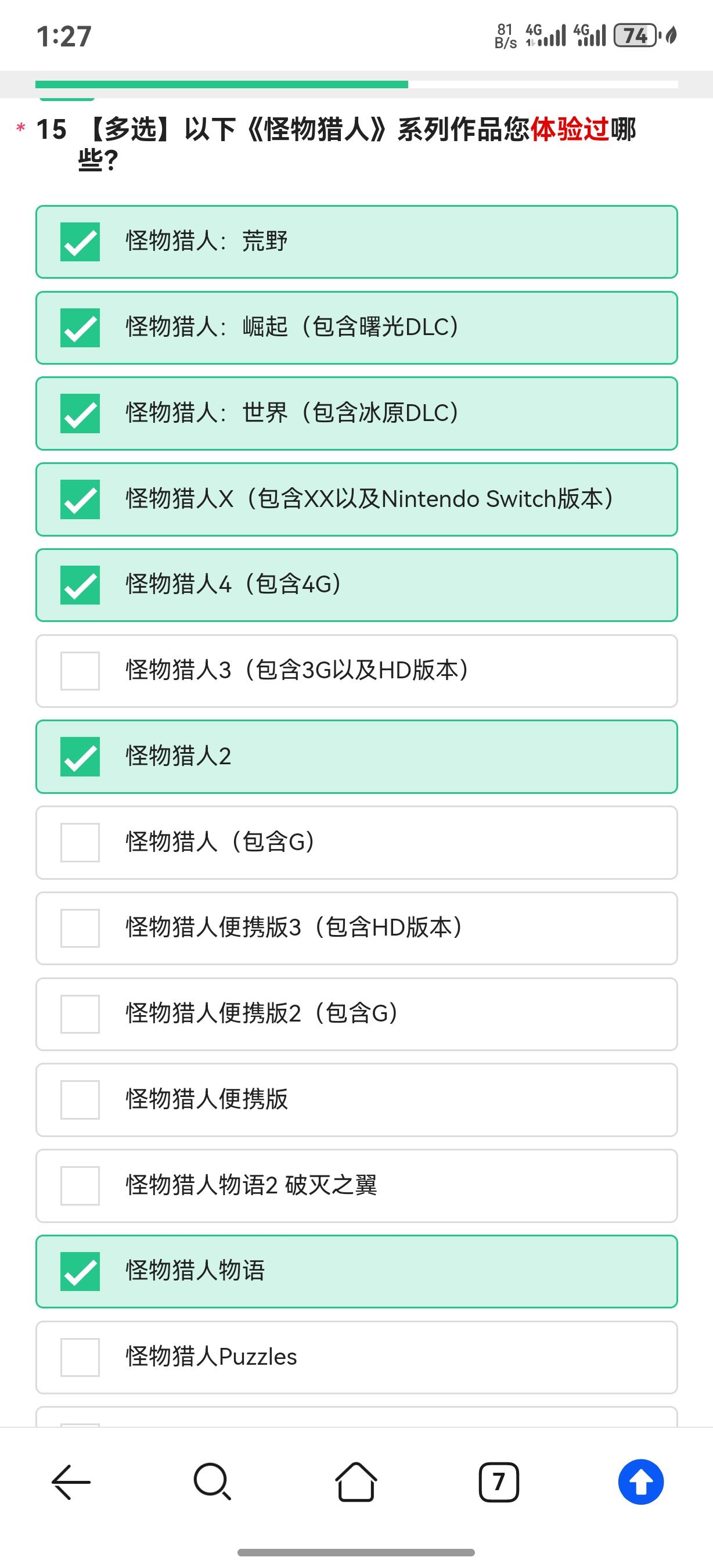Check the 怪物猎人便携版 option

click(356, 1100)
